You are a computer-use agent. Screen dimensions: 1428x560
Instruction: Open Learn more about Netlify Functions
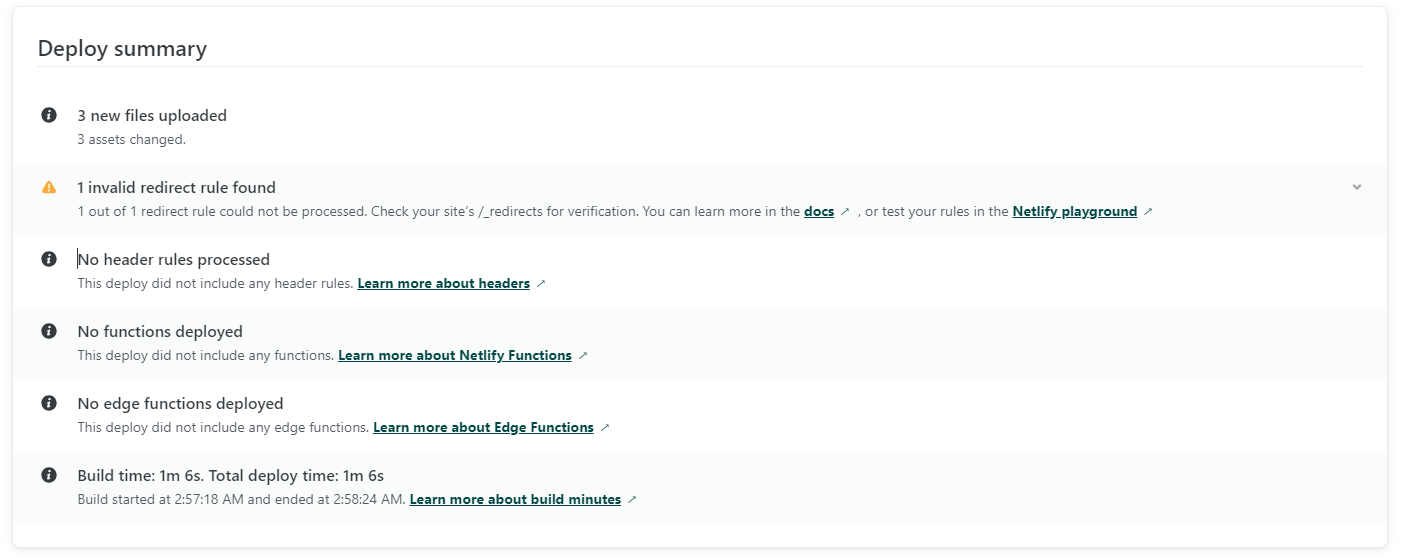[x=455, y=356]
